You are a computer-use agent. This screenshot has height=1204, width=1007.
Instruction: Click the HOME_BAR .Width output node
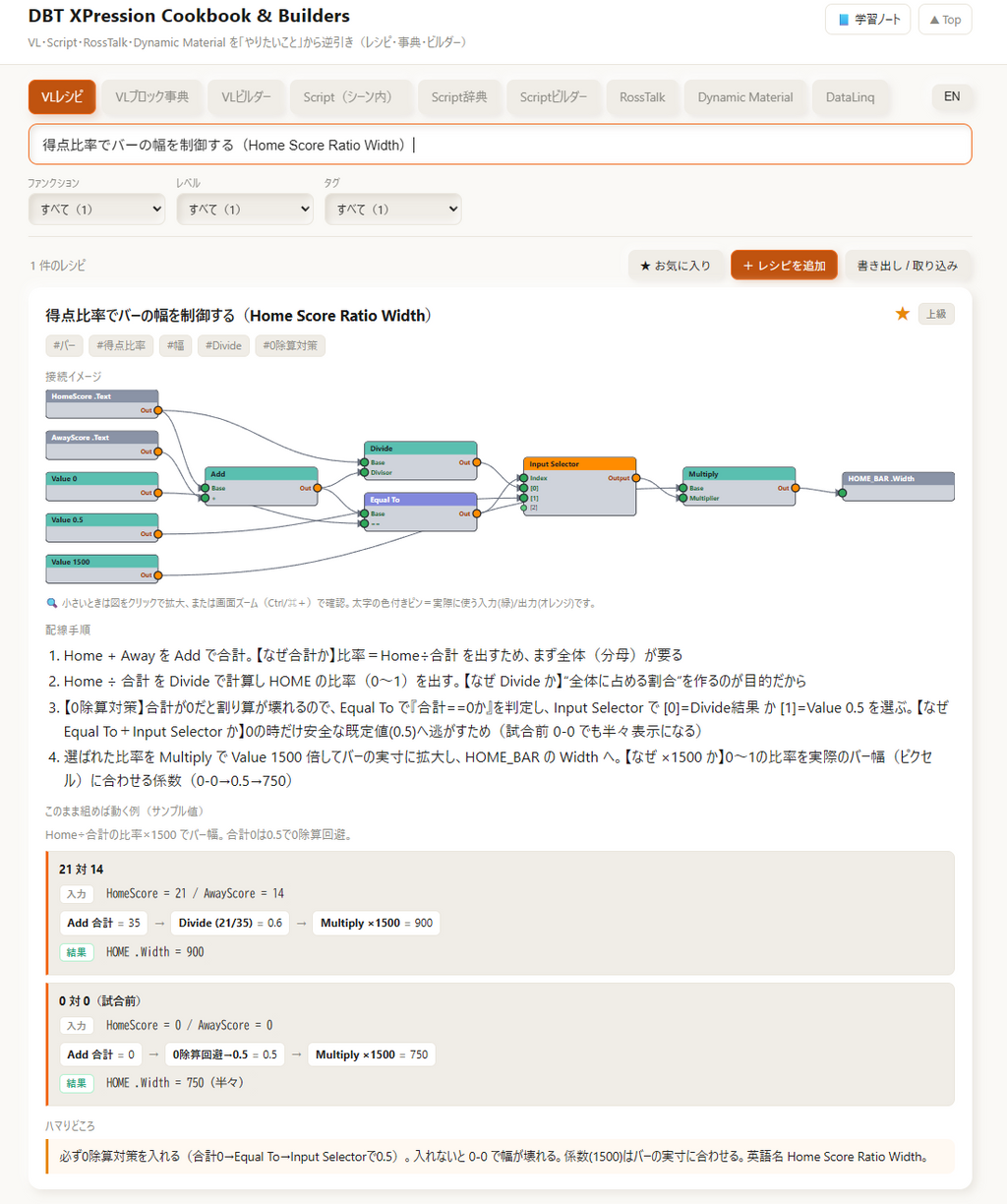click(x=899, y=486)
